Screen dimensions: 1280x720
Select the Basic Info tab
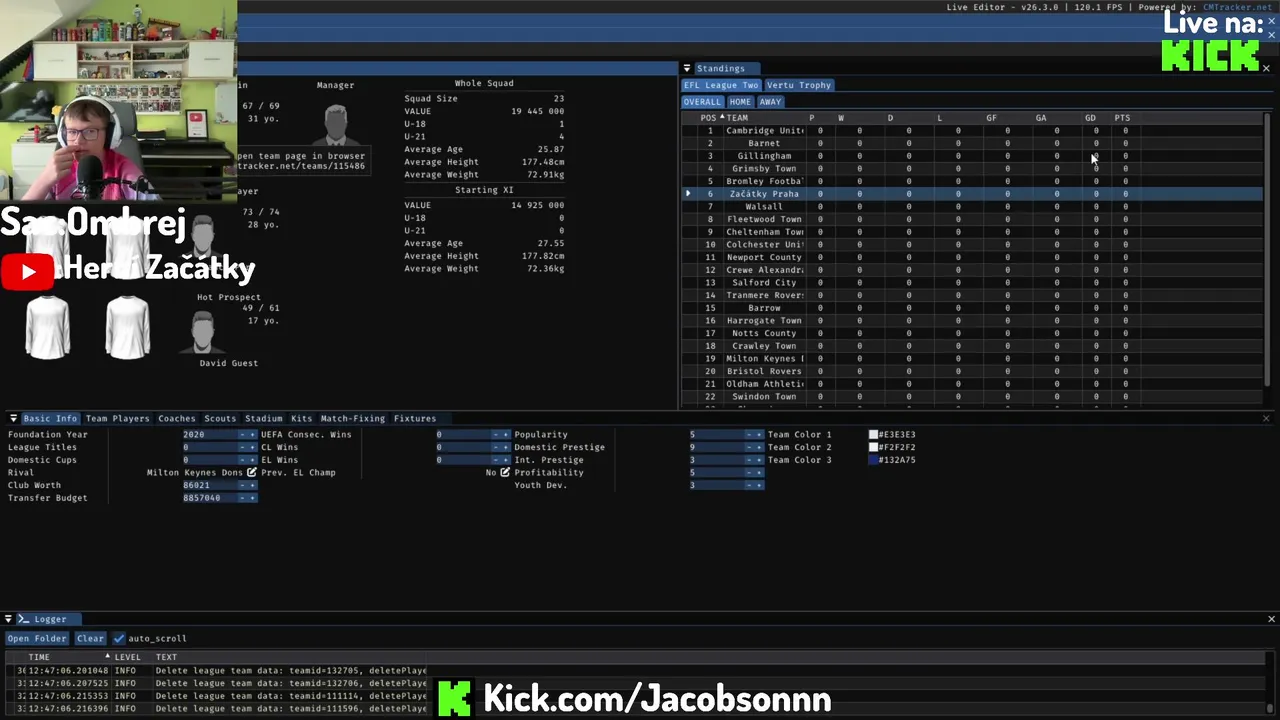tap(50, 418)
